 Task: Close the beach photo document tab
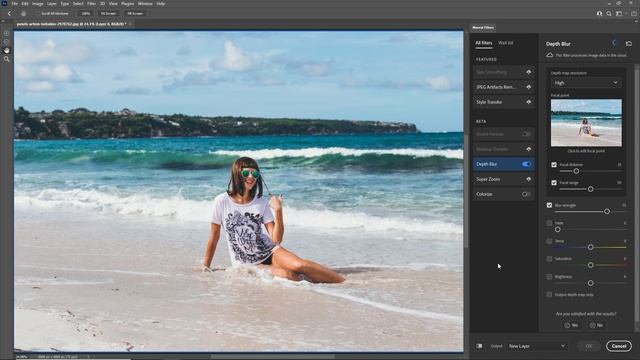tap(130, 24)
